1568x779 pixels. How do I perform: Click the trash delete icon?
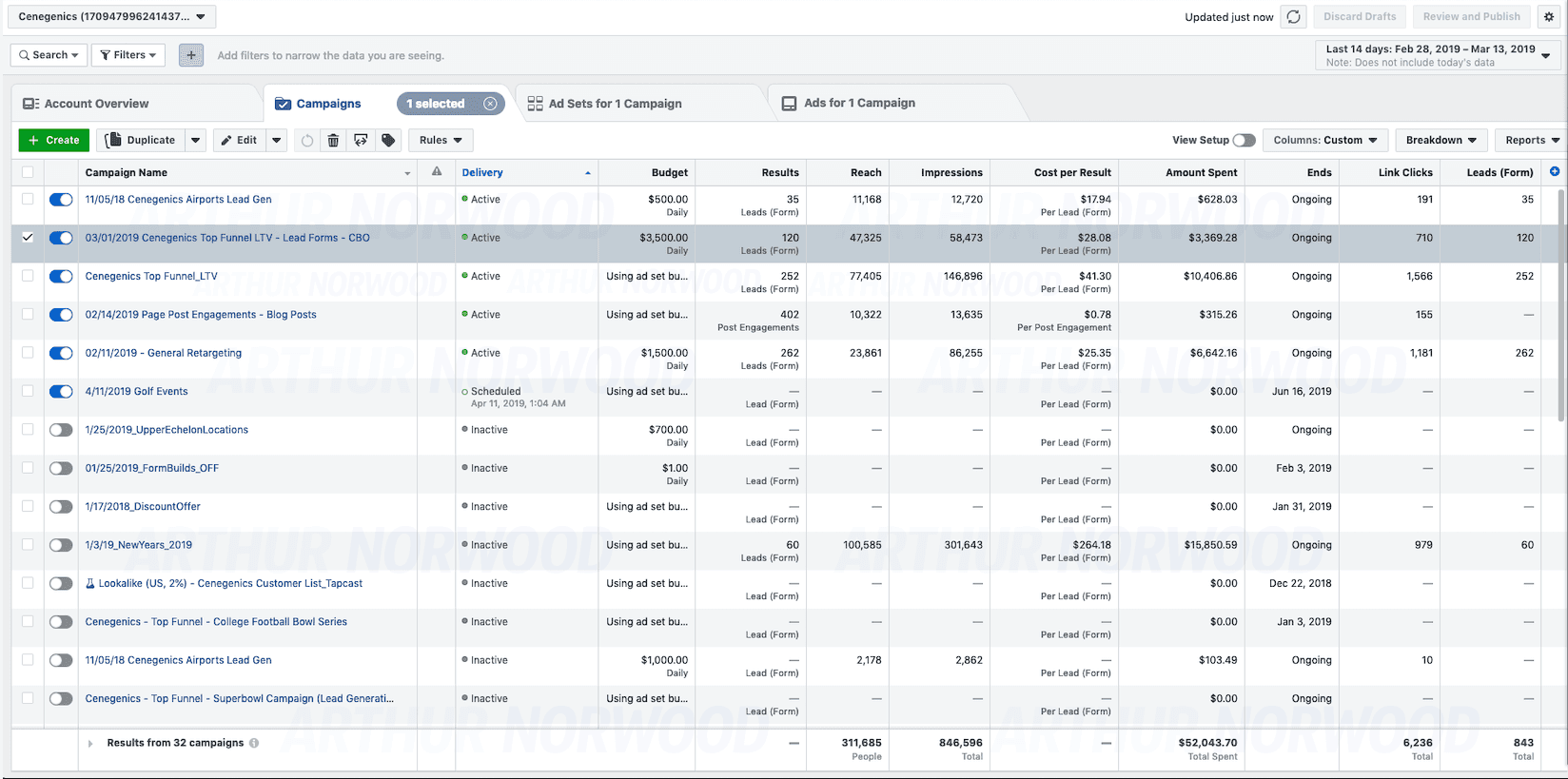(x=333, y=140)
